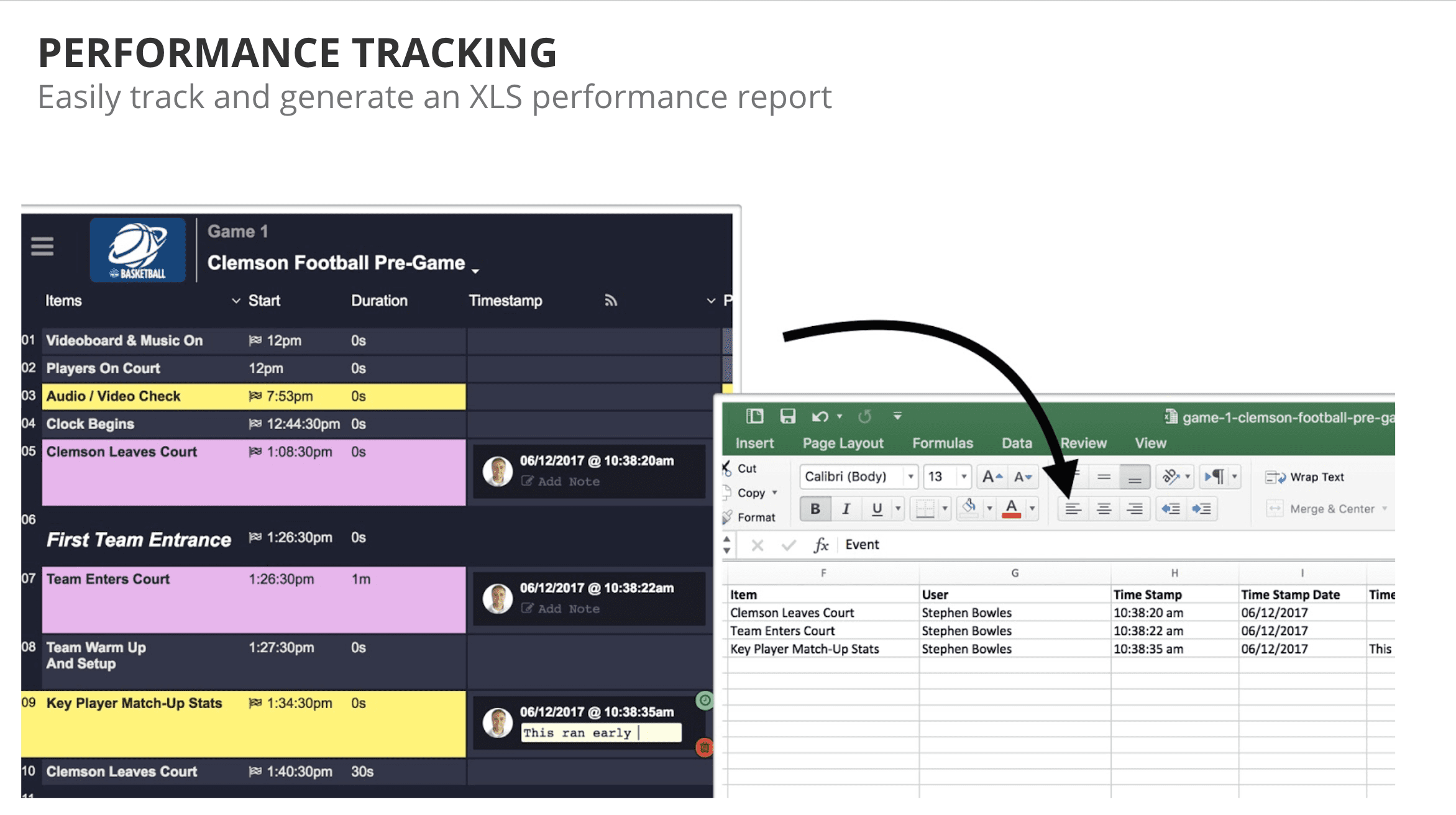Open the underline style dropdown arrow

(898, 509)
